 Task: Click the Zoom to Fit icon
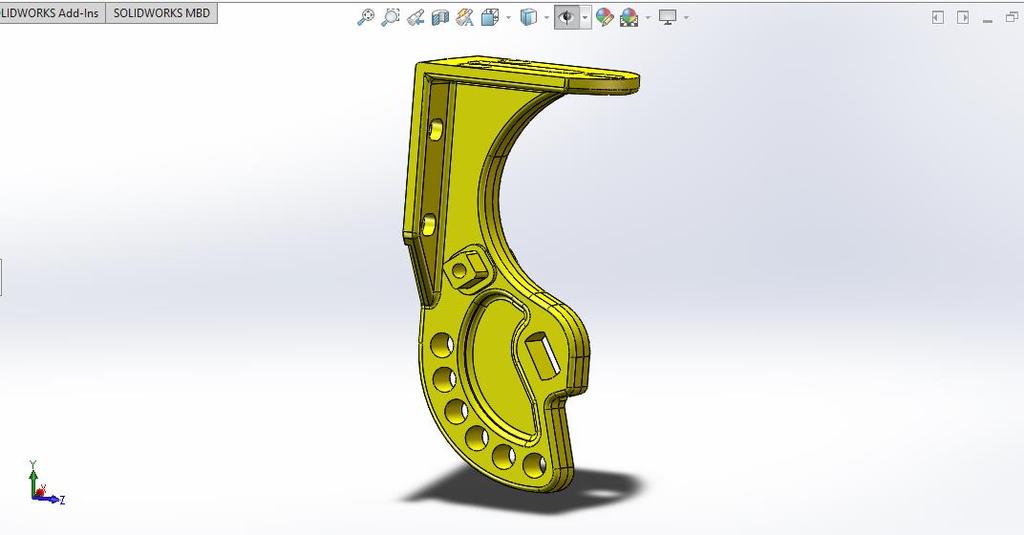366,18
